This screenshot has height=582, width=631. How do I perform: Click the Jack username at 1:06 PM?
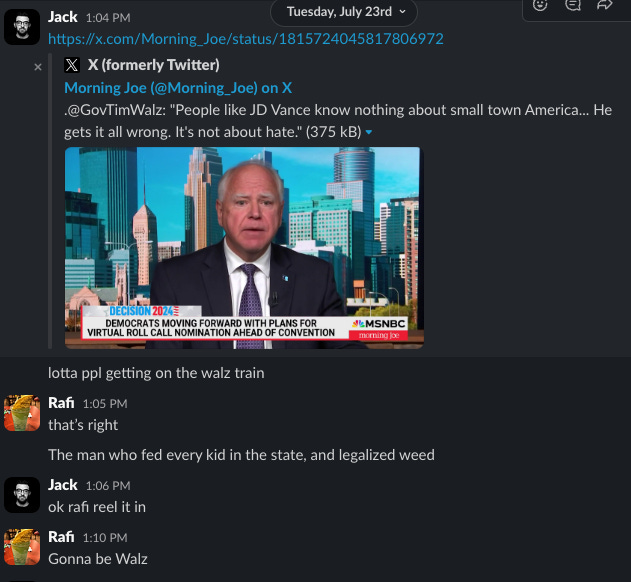coord(62,485)
